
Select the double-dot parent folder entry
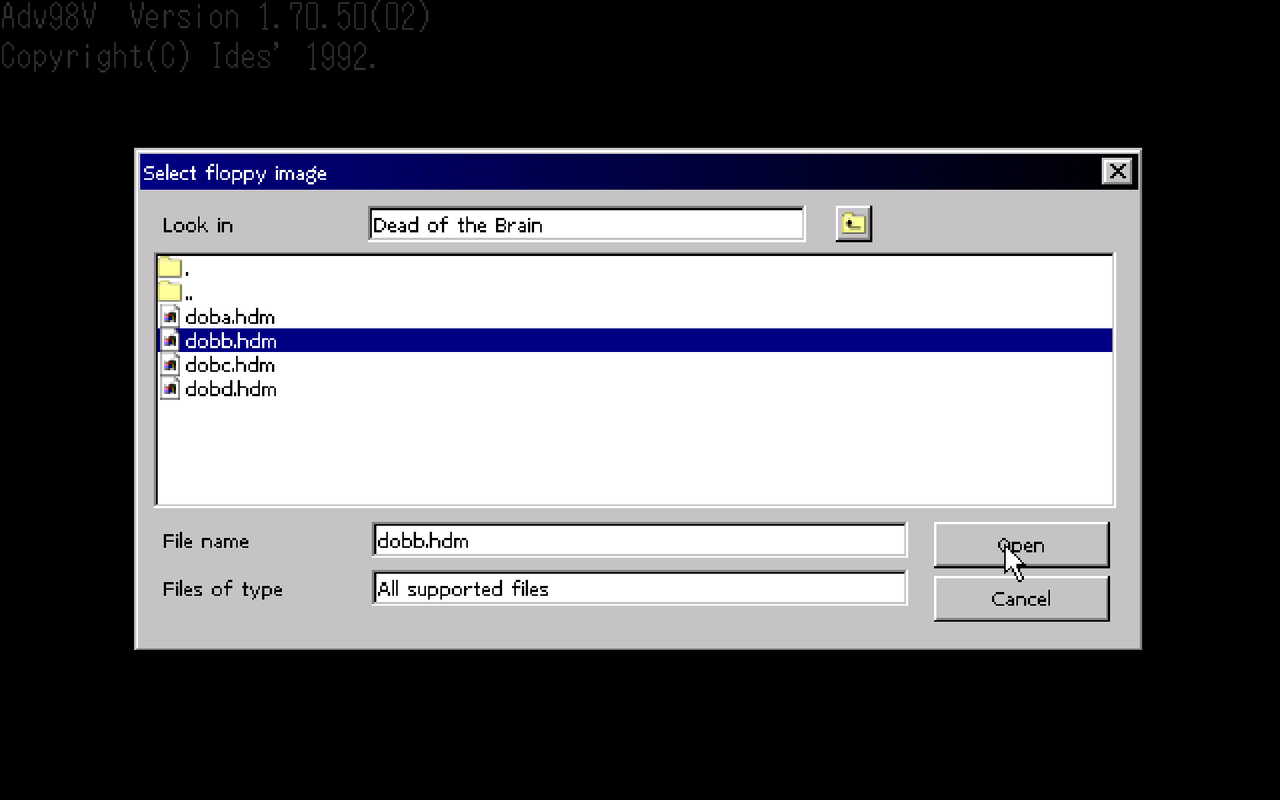pos(635,292)
